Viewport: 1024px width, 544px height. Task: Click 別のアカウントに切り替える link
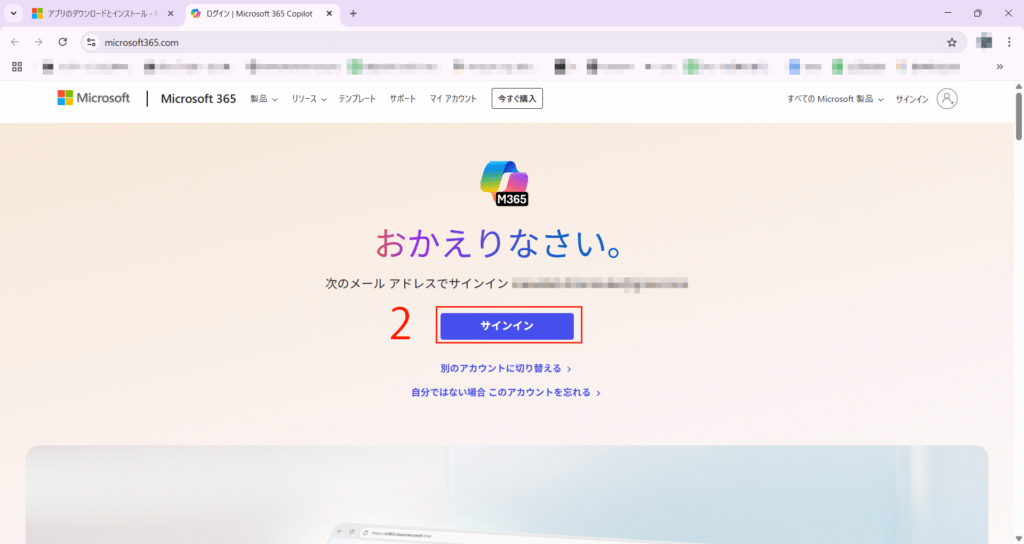point(506,368)
